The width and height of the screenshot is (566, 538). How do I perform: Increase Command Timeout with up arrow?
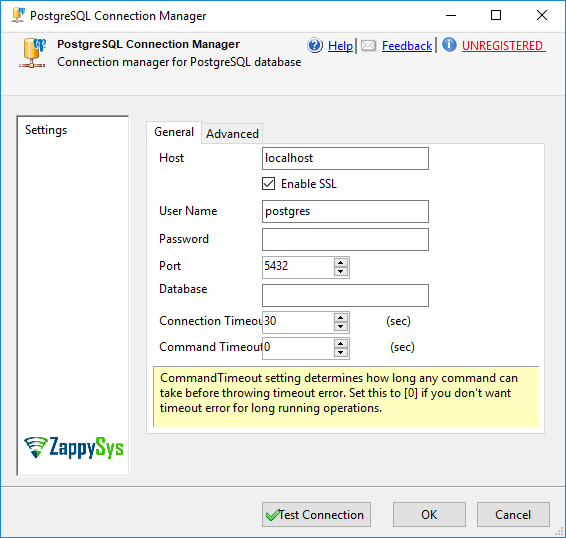coord(341,343)
